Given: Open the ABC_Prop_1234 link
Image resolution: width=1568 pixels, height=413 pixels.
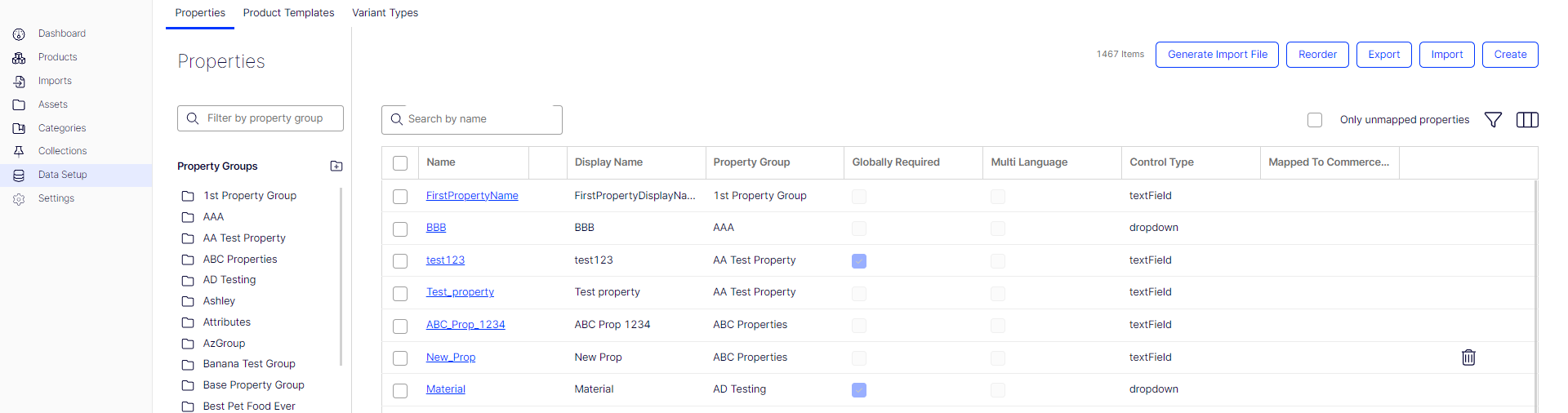Looking at the screenshot, I should (465, 325).
